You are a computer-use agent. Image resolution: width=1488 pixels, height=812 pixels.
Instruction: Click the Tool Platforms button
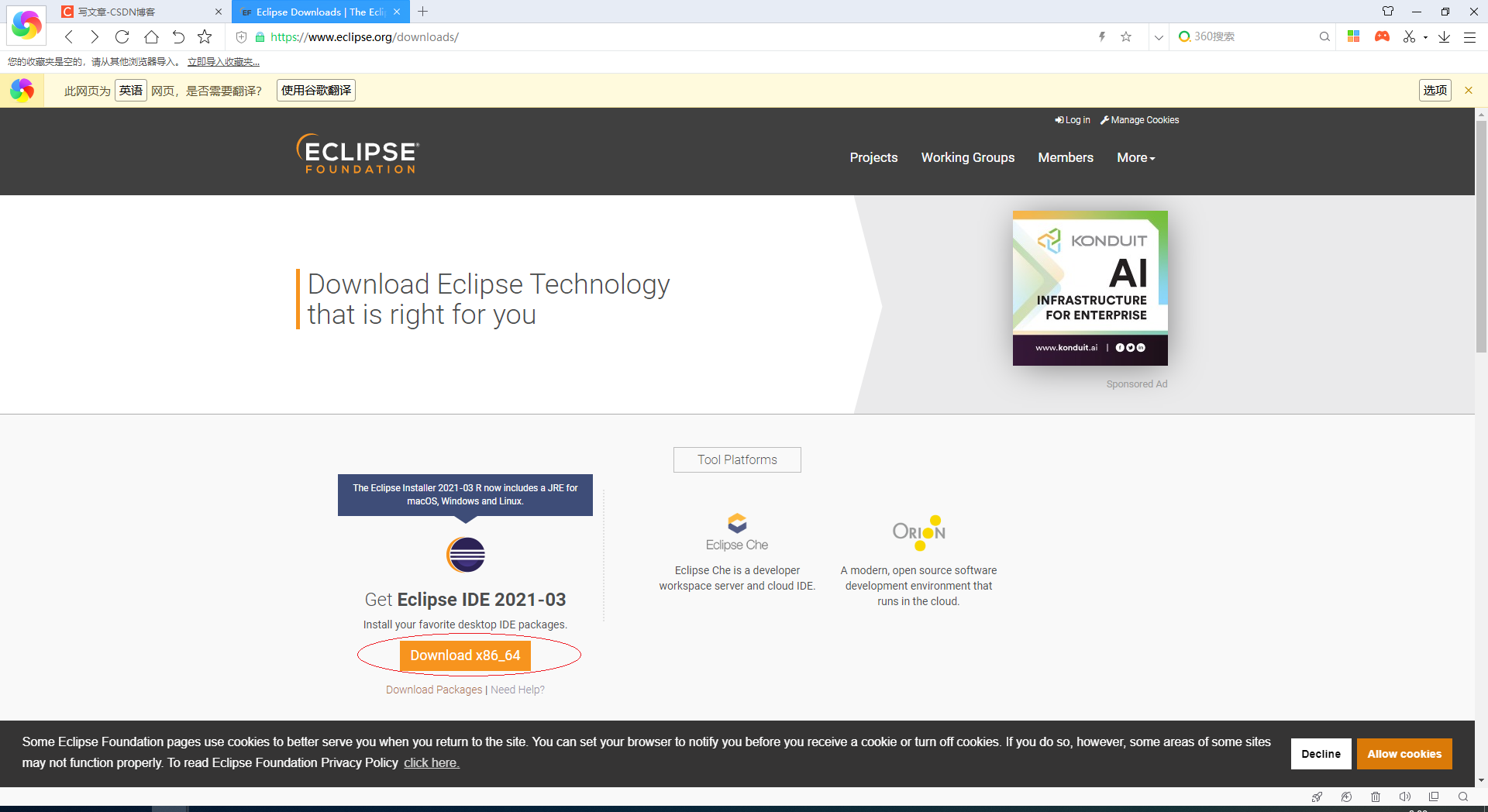[737, 459]
